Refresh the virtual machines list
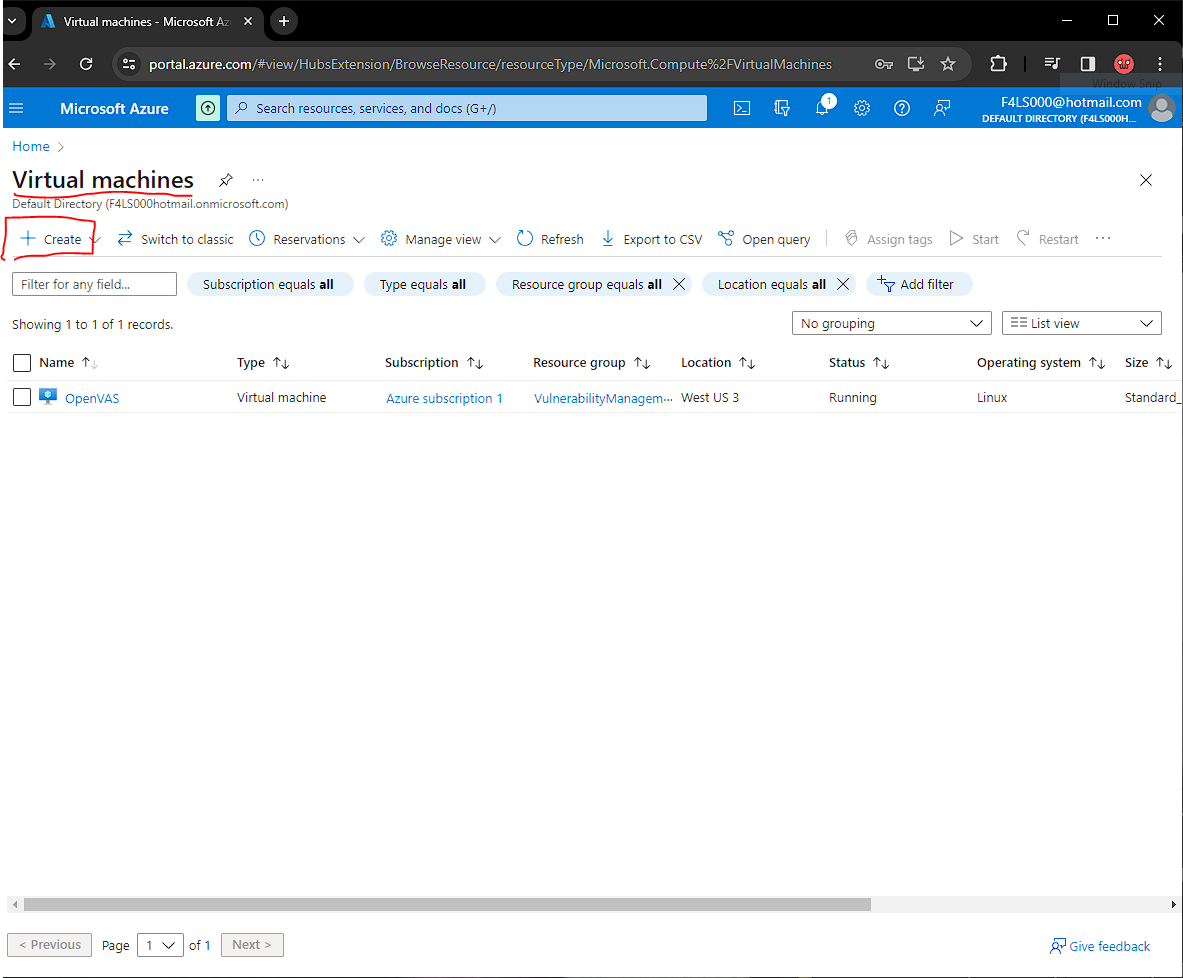This screenshot has width=1183, height=978. coord(550,239)
